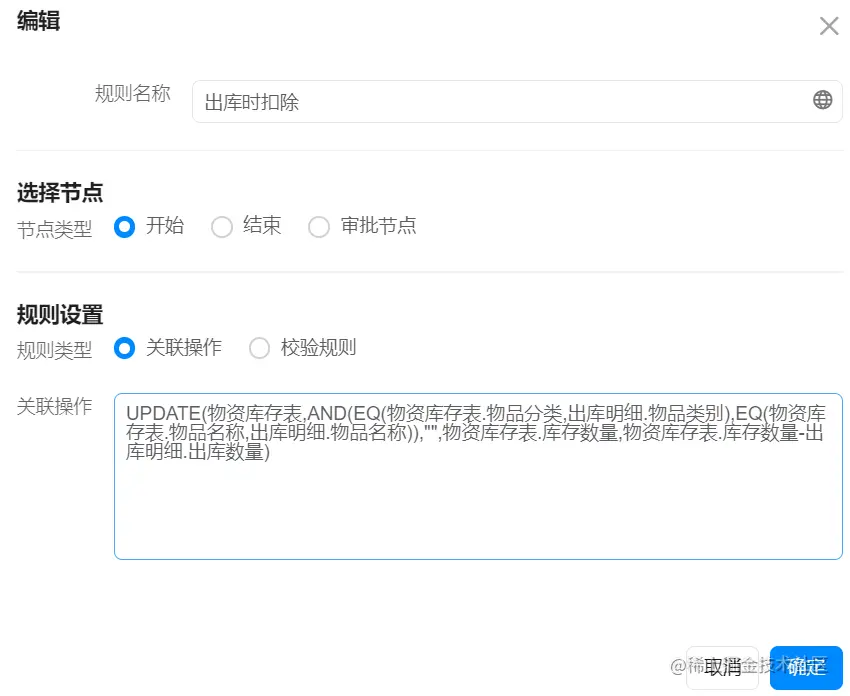Click the 编辑 dialog title
Viewport: 850px width, 696px height.
[38, 21]
